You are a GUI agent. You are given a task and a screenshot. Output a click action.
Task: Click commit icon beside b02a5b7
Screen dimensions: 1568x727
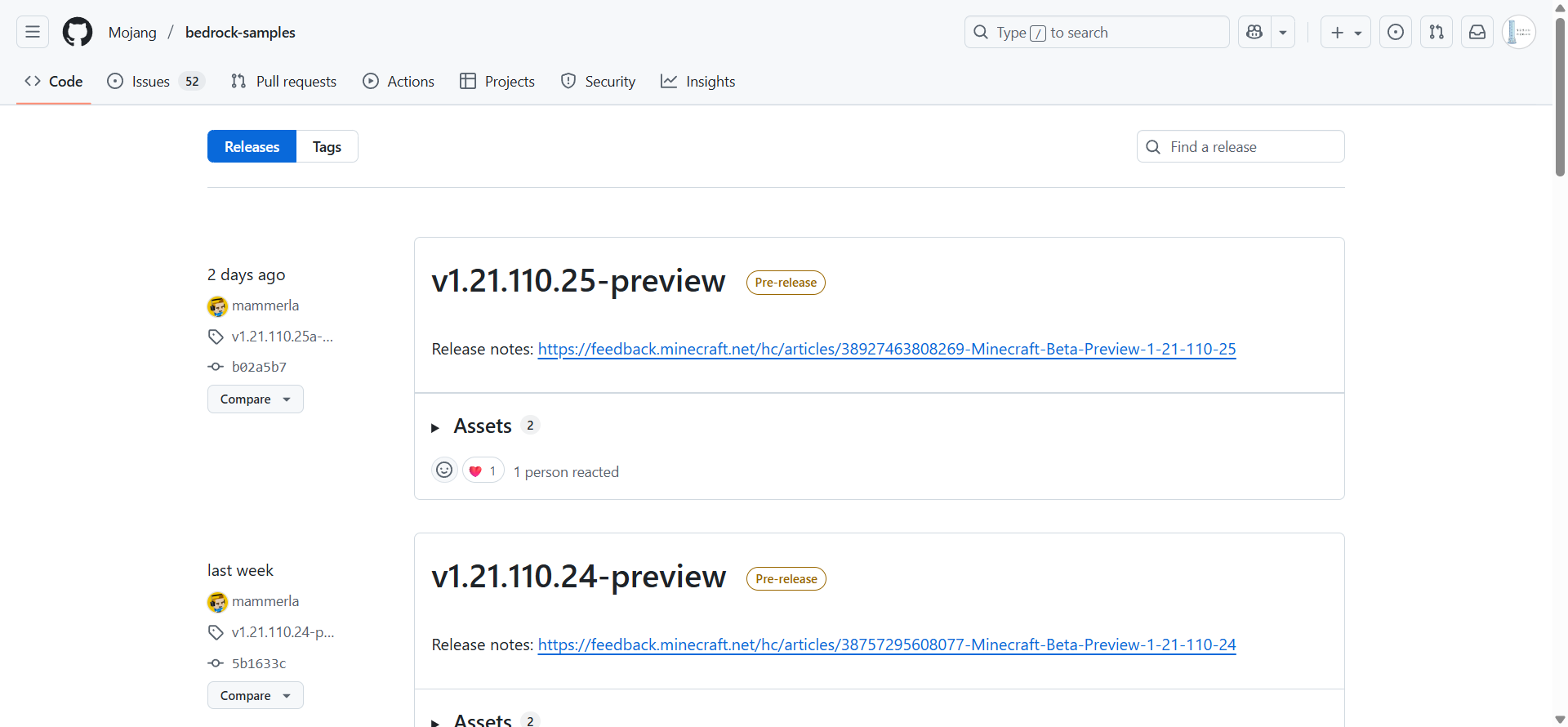(x=216, y=367)
